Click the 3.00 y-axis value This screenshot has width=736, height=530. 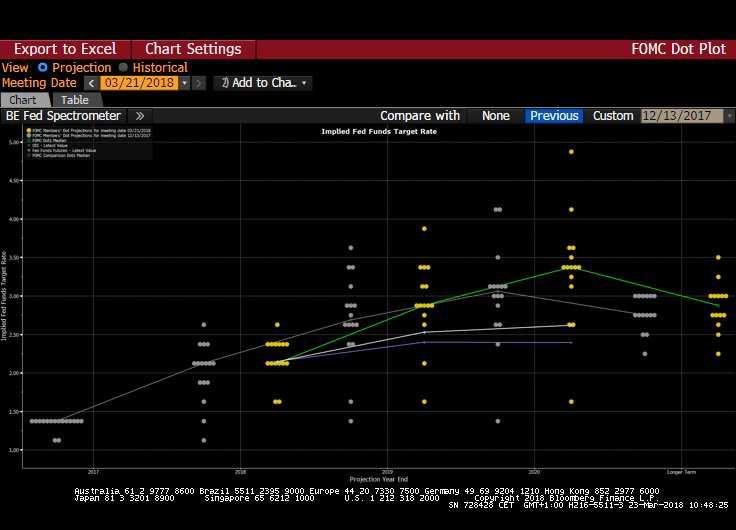pyautogui.click(x=14, y=296)
